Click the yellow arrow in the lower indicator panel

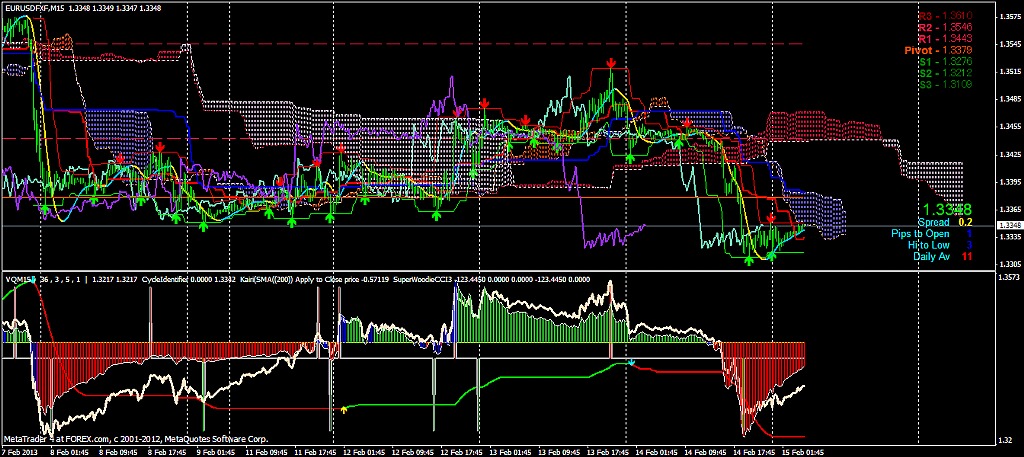344,409
